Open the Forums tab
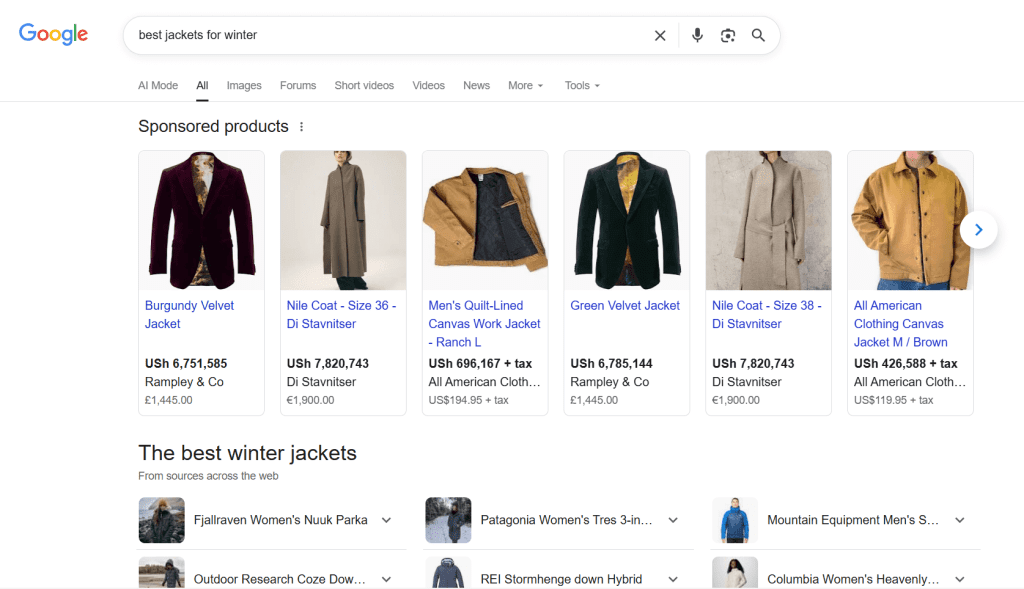This screenshot has height=589, width=1024. click(298, 86)
